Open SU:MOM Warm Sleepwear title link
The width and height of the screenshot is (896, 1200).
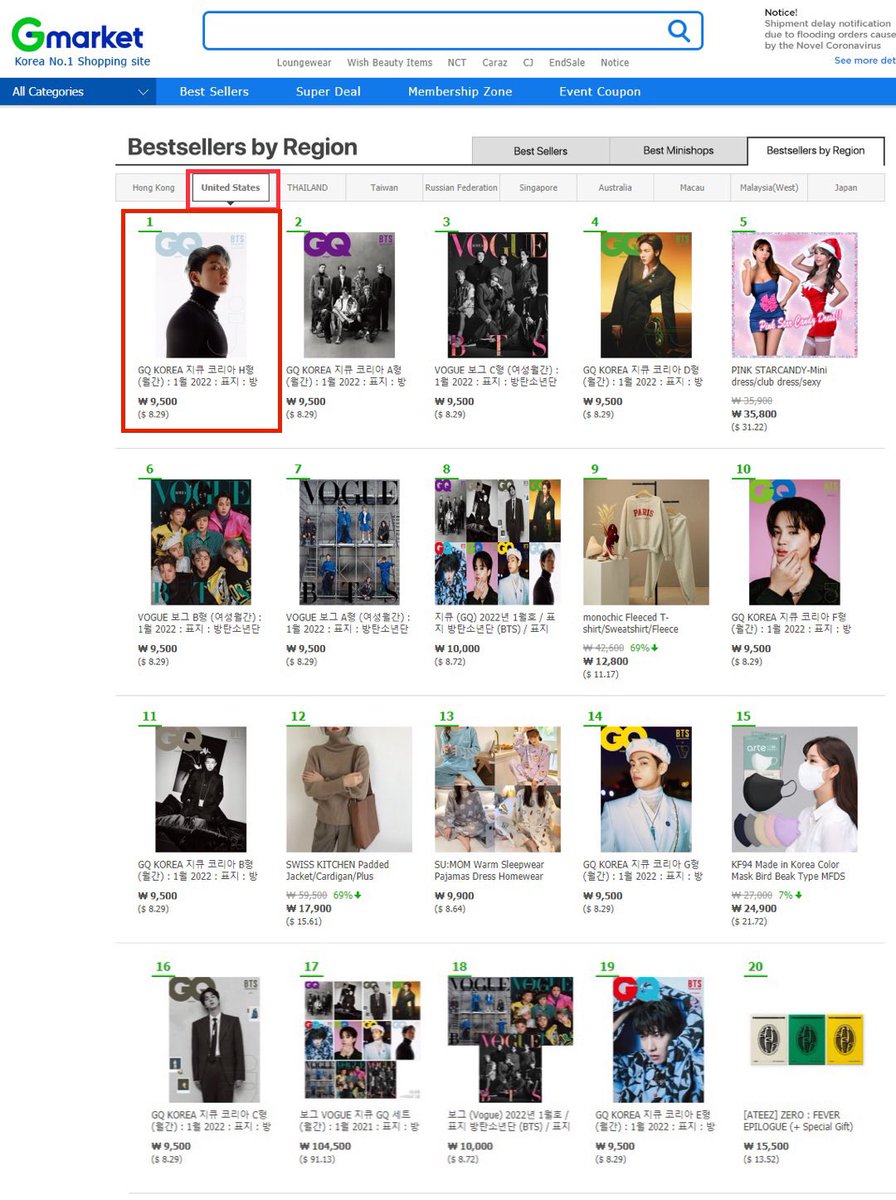[489, 870]
